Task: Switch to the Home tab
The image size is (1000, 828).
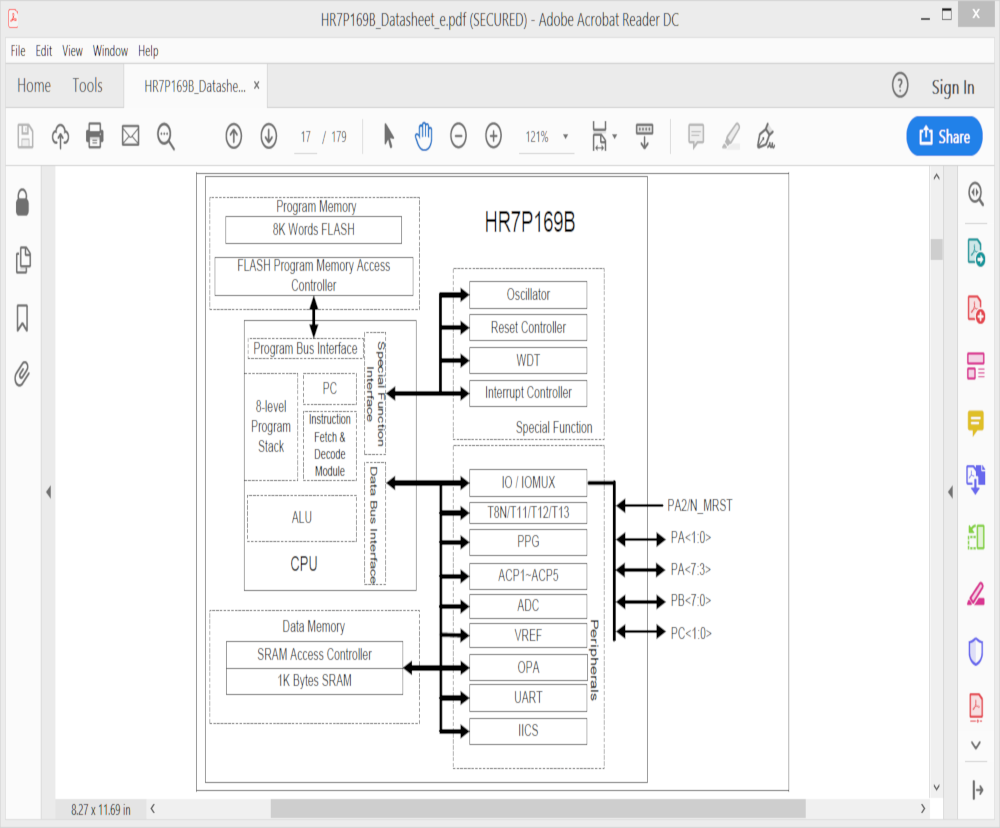Action: pos(34,85)
